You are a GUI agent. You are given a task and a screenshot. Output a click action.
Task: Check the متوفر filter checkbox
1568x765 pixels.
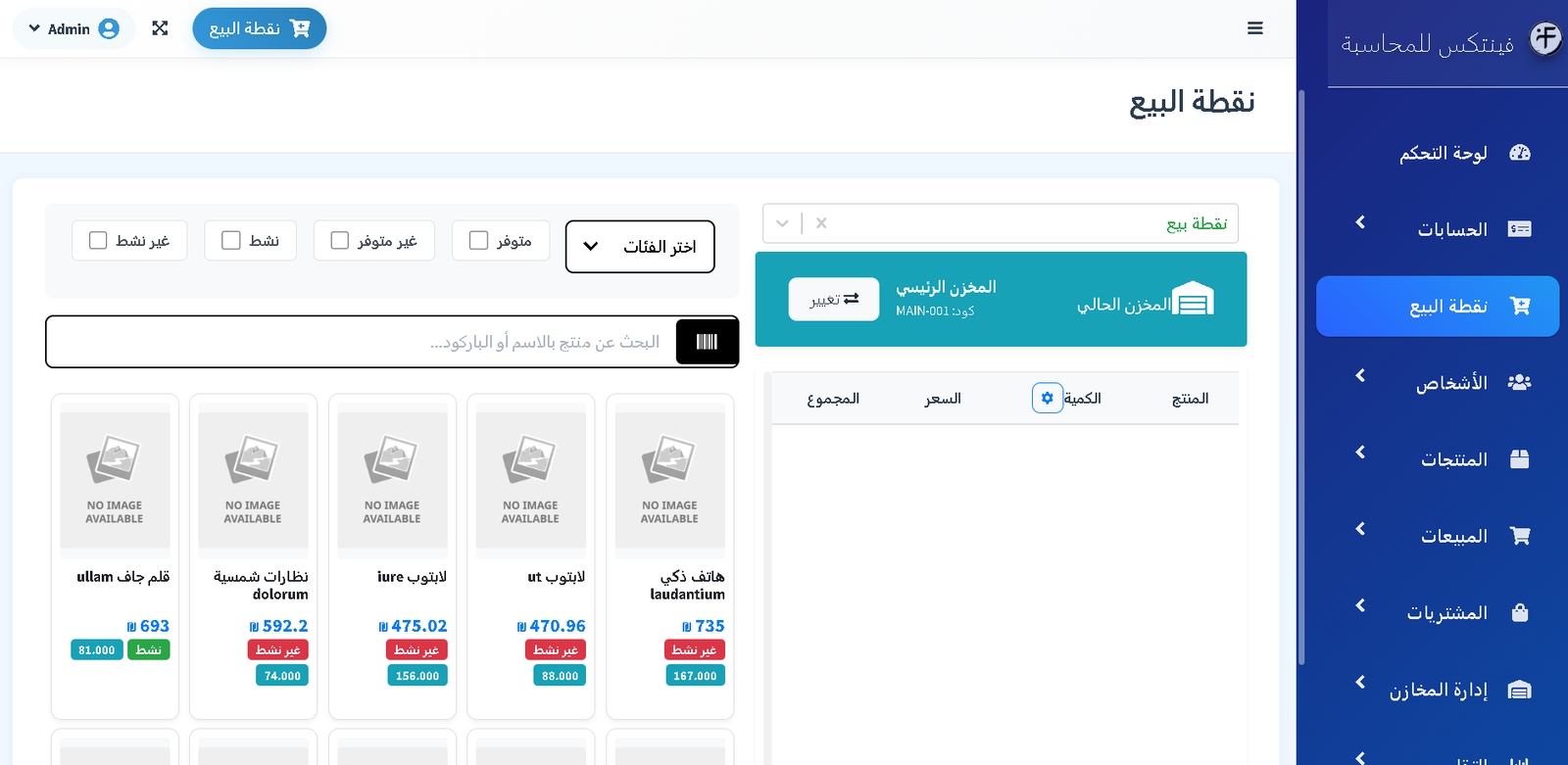coord(478,240)
